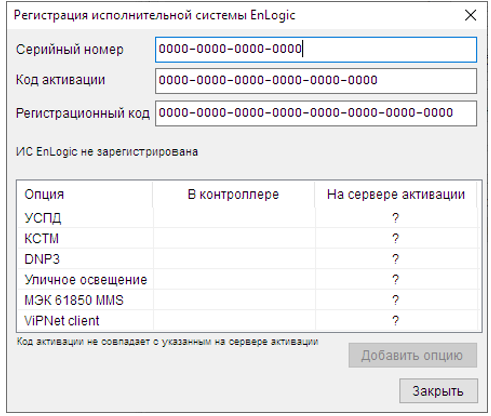Screen dimensions: 491x416
Task: Focus the activation code field
Action: (316, 81)
